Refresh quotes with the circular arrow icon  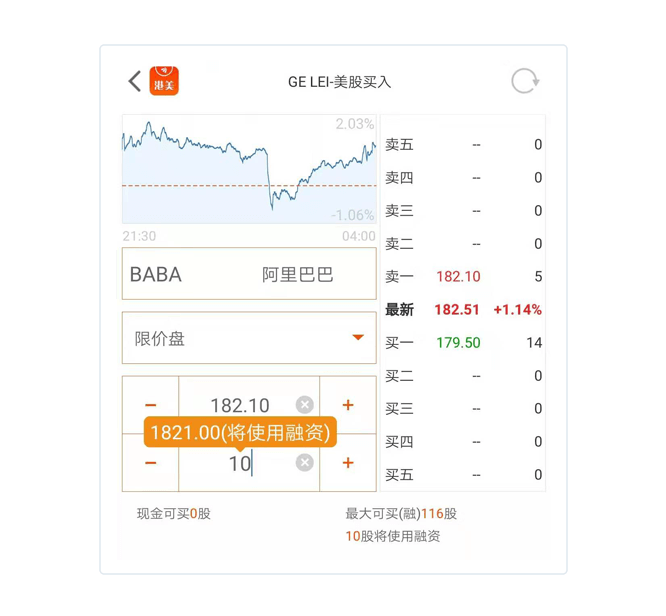click(525, 81)
